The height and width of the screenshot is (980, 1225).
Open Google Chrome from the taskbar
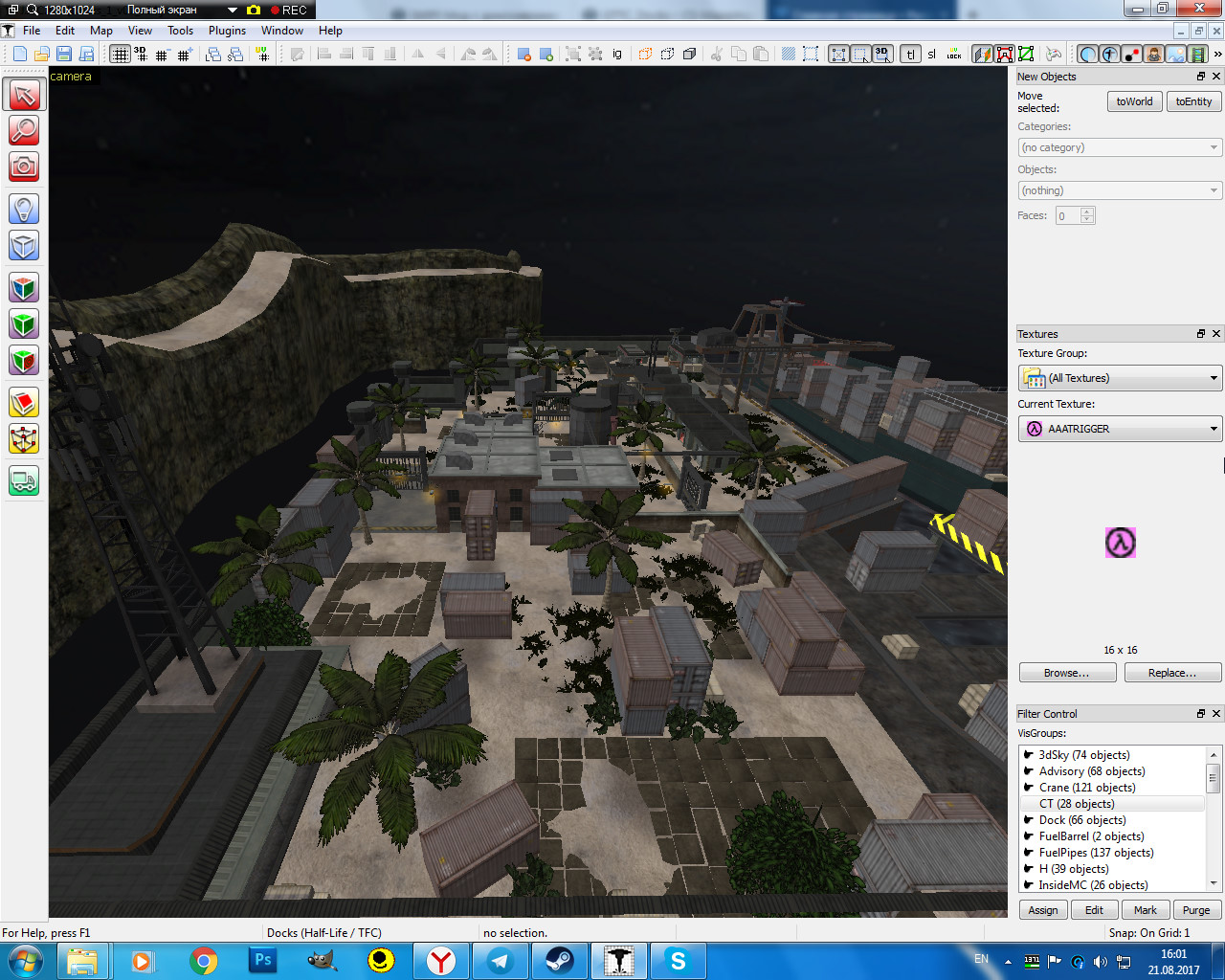203,961
